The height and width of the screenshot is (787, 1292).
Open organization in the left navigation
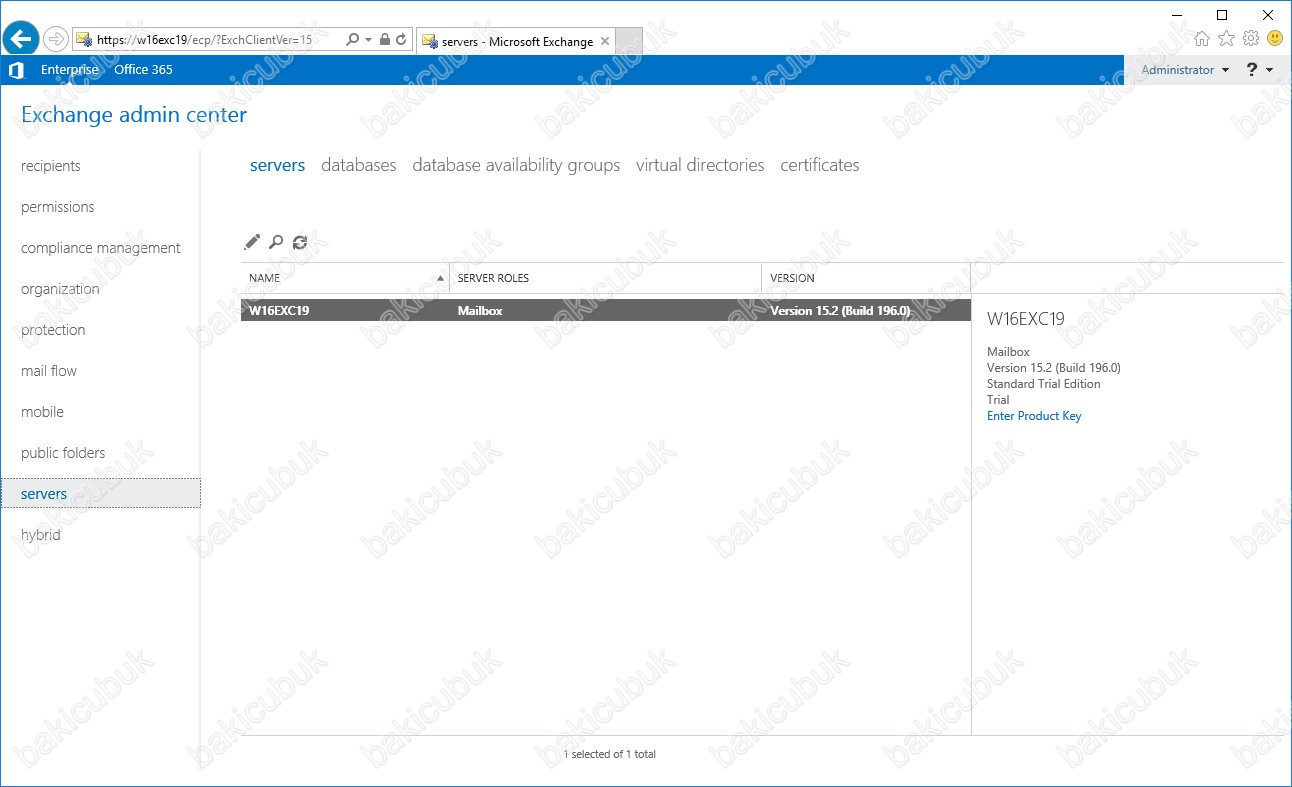point(60,289)
